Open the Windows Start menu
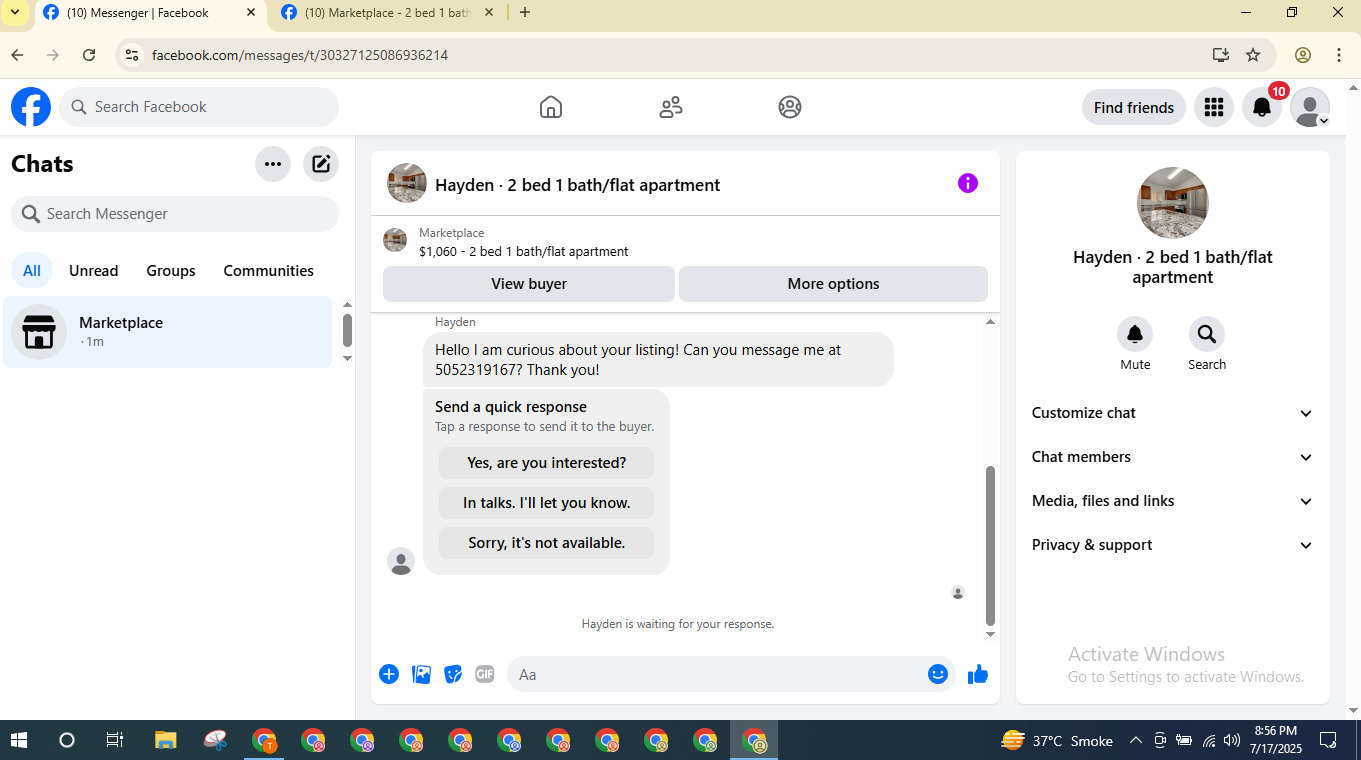1361x760 pixels. (18, 741)
